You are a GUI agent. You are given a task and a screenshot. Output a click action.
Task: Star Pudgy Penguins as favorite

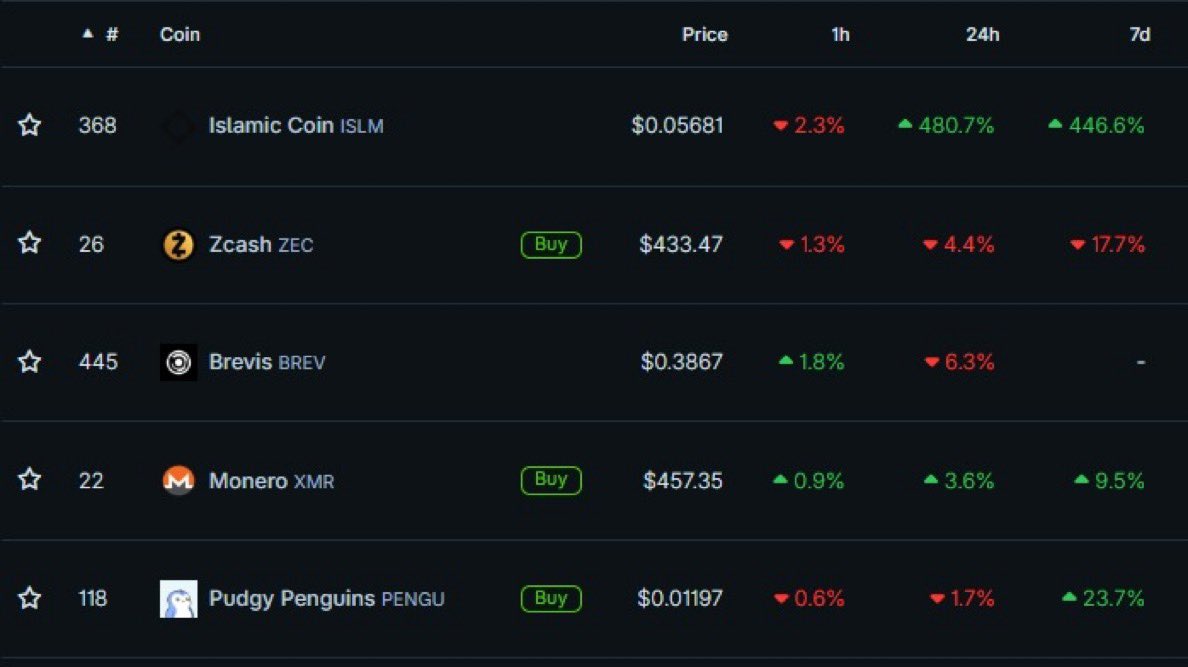[x=30, y=599]
